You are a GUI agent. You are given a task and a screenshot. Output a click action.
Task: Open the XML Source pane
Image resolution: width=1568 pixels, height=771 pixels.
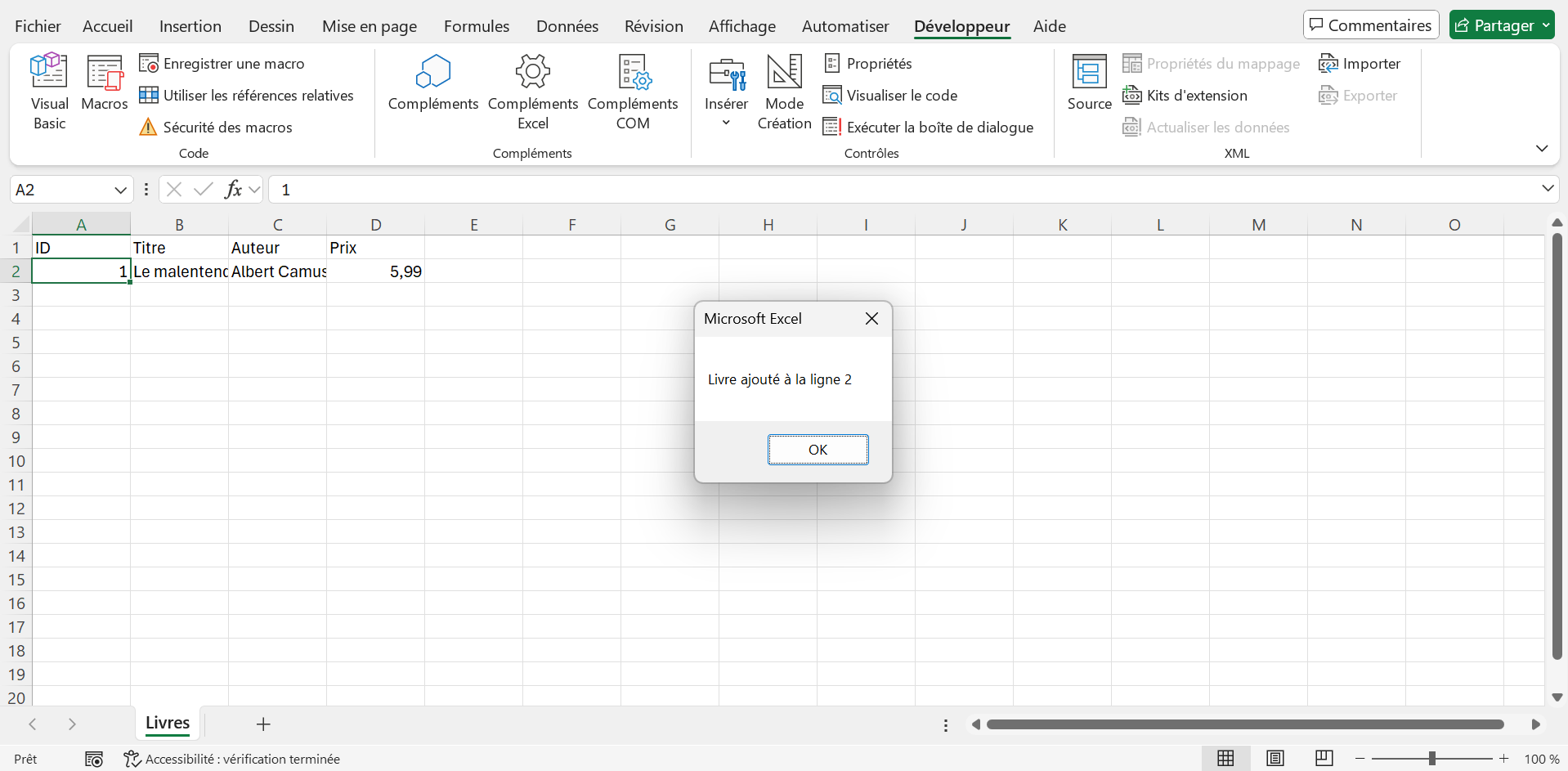pyautogui.click(x=1089, y=83)
